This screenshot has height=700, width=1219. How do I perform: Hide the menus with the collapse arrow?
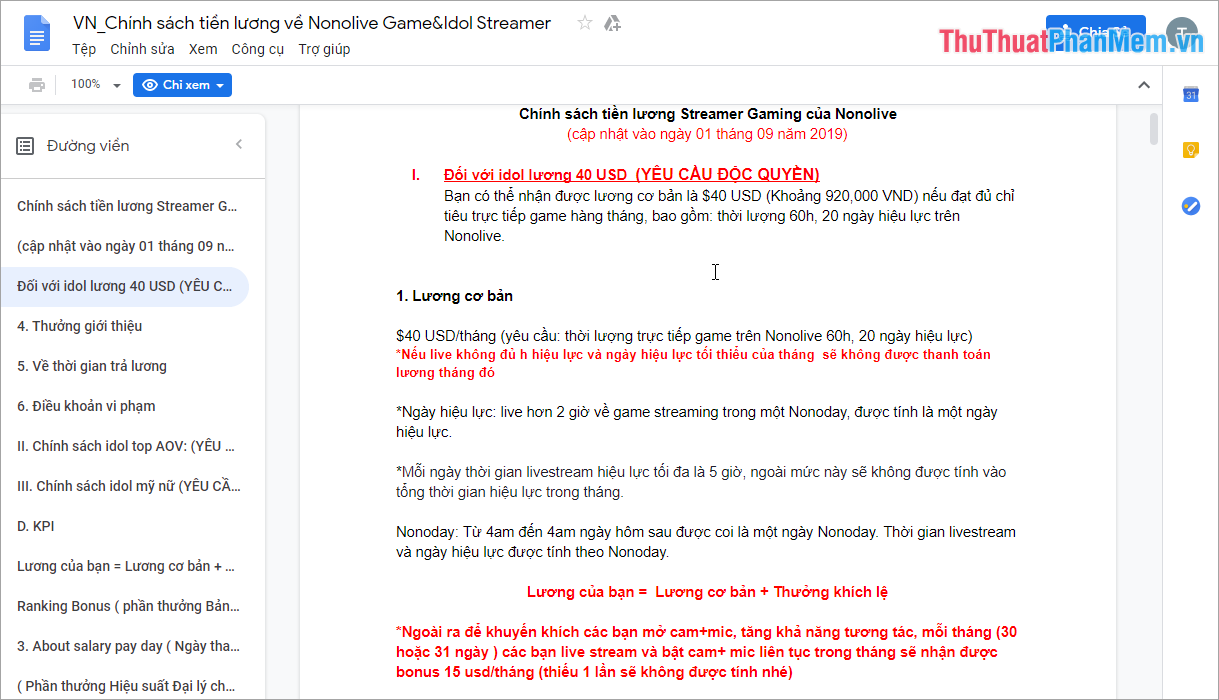(1143, 84)
